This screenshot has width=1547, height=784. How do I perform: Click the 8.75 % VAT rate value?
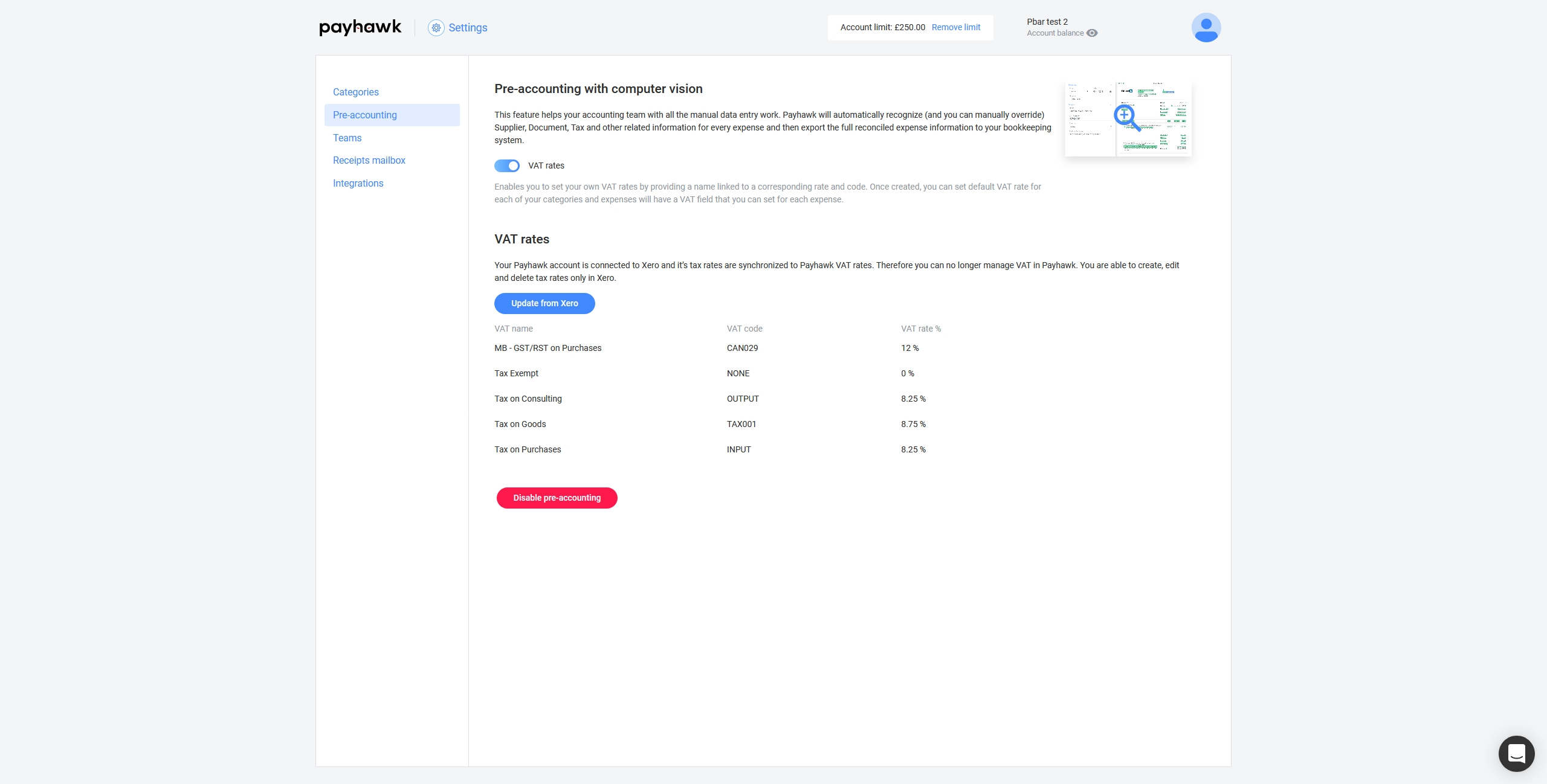click(913, 424)
